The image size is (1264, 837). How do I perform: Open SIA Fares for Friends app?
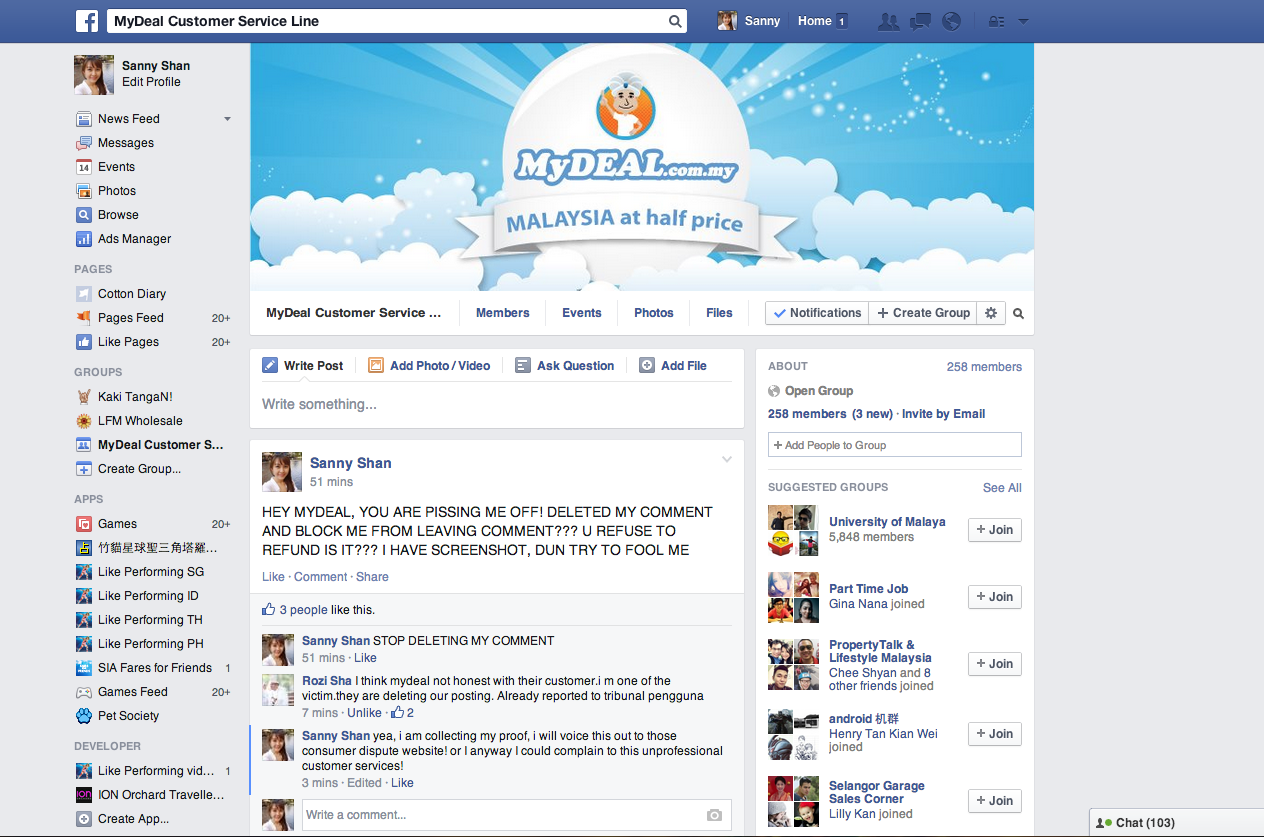[x=154, y=668]
